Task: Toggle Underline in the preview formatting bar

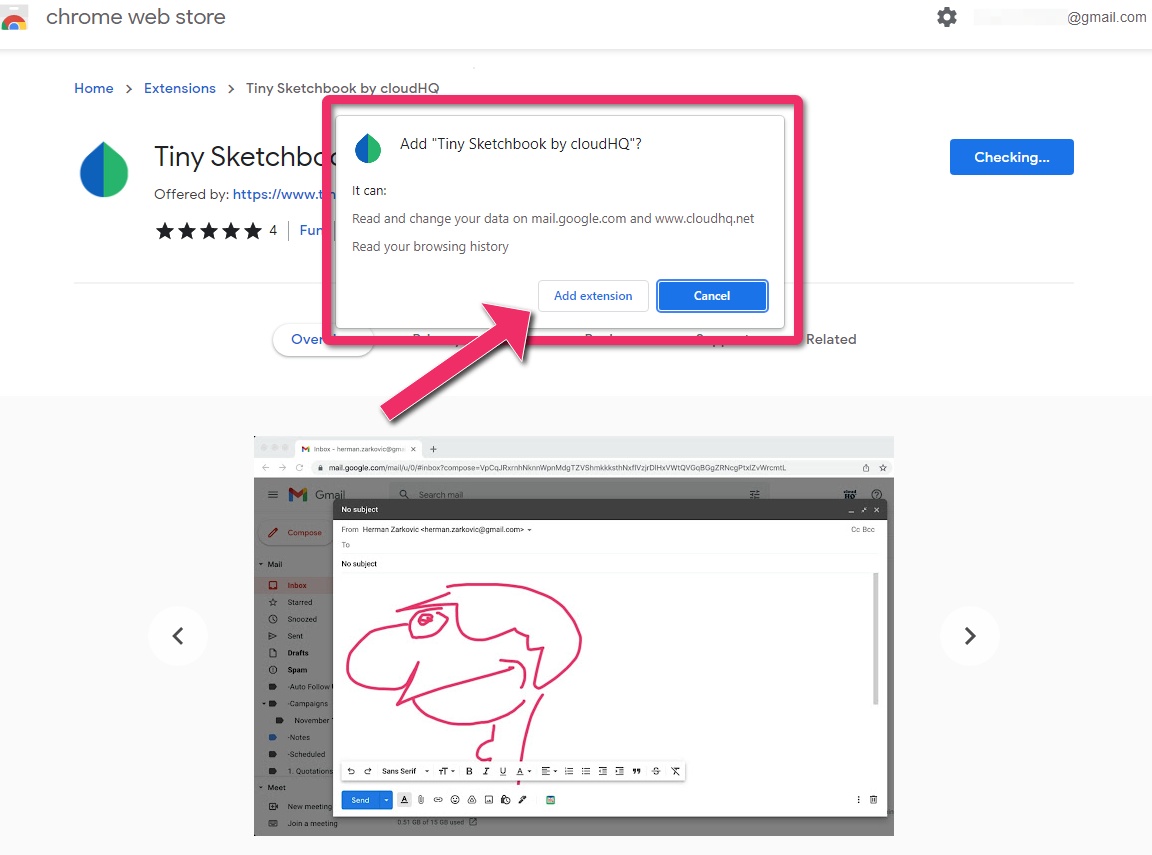Action: (503, 771)
